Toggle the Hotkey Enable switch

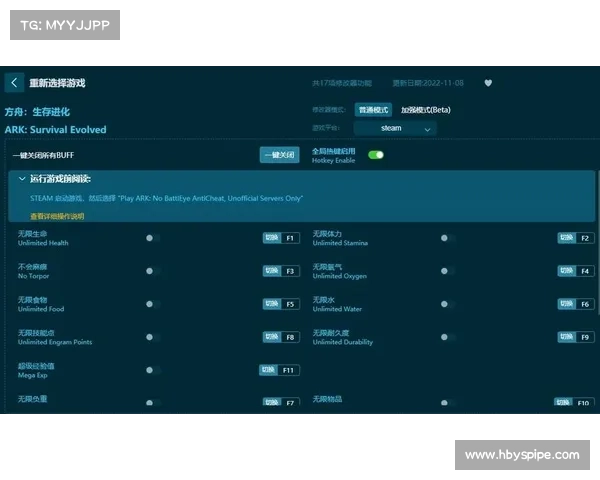376,155
